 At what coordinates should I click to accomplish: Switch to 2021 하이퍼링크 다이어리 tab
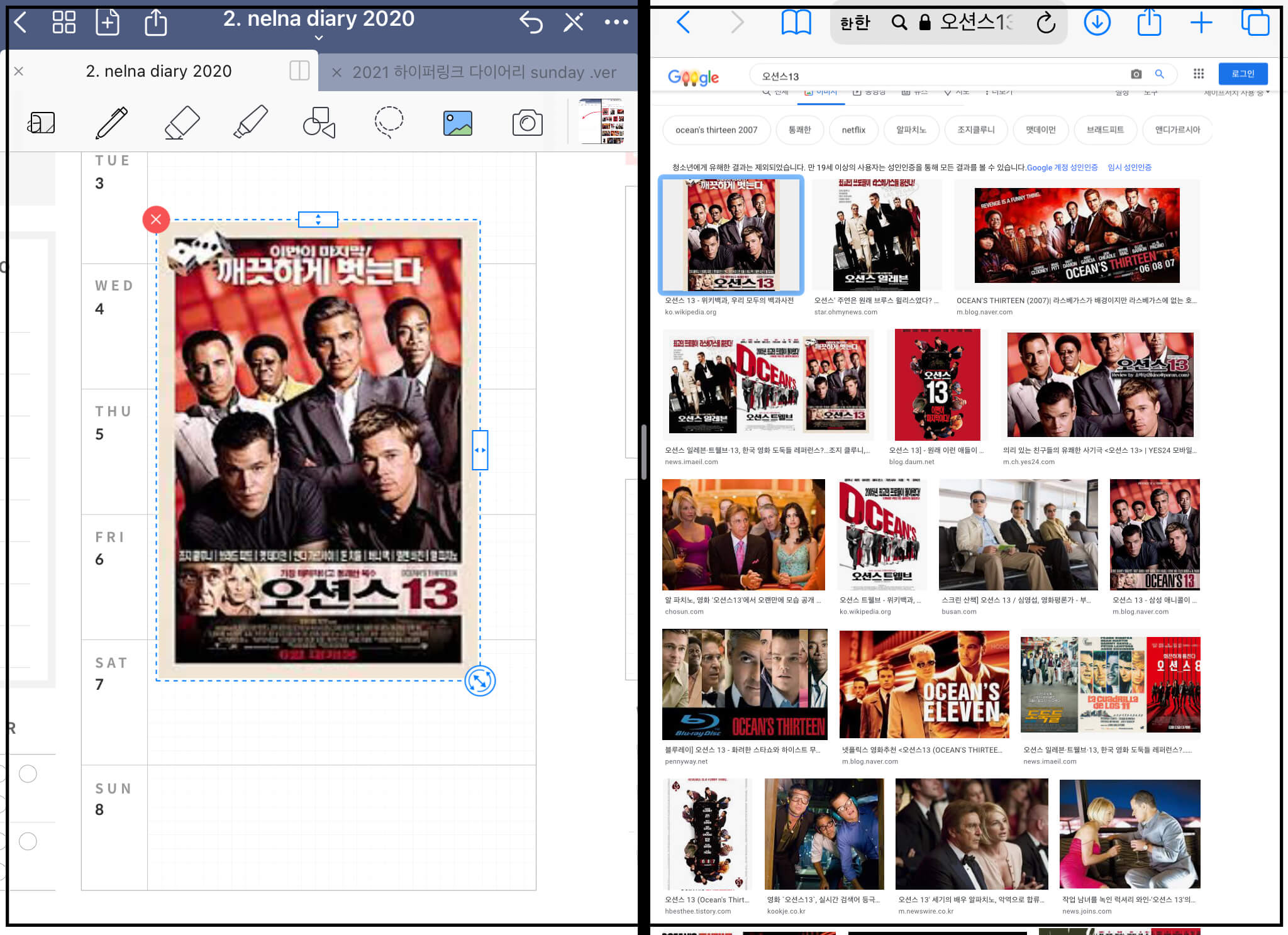click(x=484, y=72)
